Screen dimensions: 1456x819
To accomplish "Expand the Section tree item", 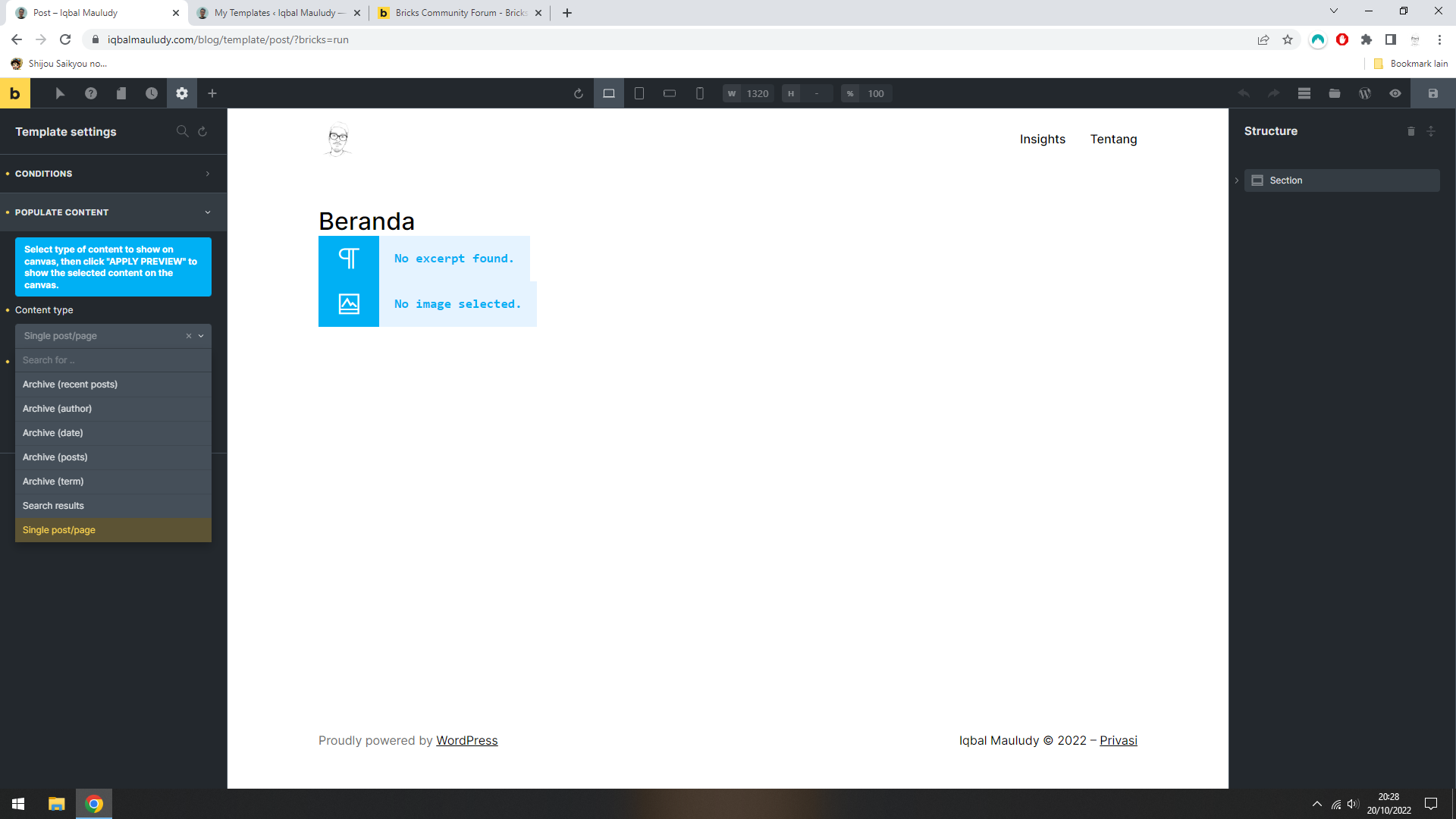I will [x=1237, y=180].
